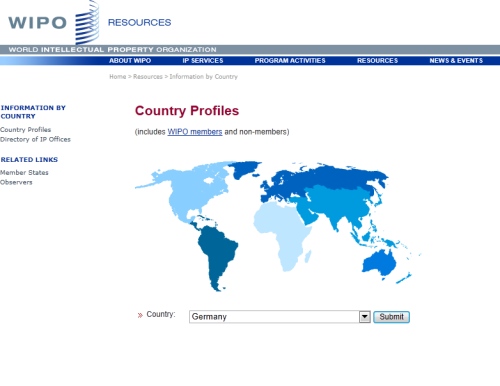Open the Country dropdown showing Germany
The height and width of the screenshot is (386, 500).
[x=280, y=317]
